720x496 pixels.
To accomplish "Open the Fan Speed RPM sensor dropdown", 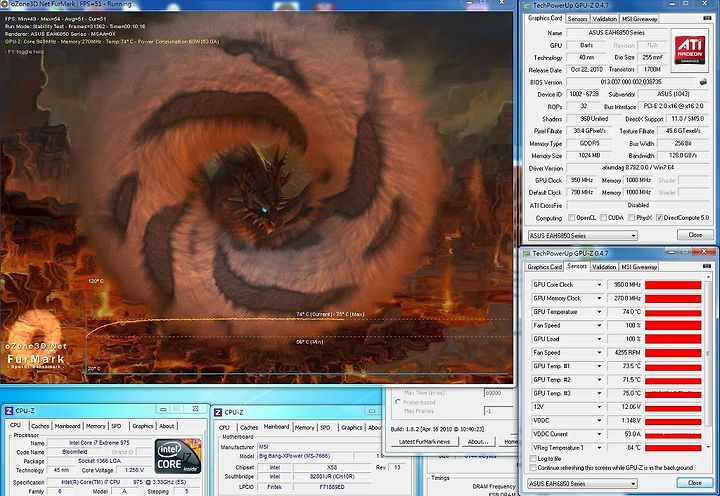I will [599, 353].
